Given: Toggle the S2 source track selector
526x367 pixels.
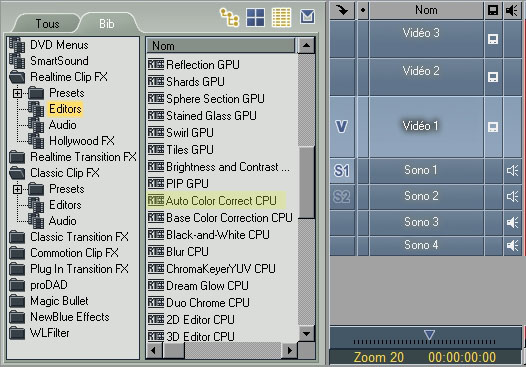Looking at the screenshot, I should [x=342, y=197].
